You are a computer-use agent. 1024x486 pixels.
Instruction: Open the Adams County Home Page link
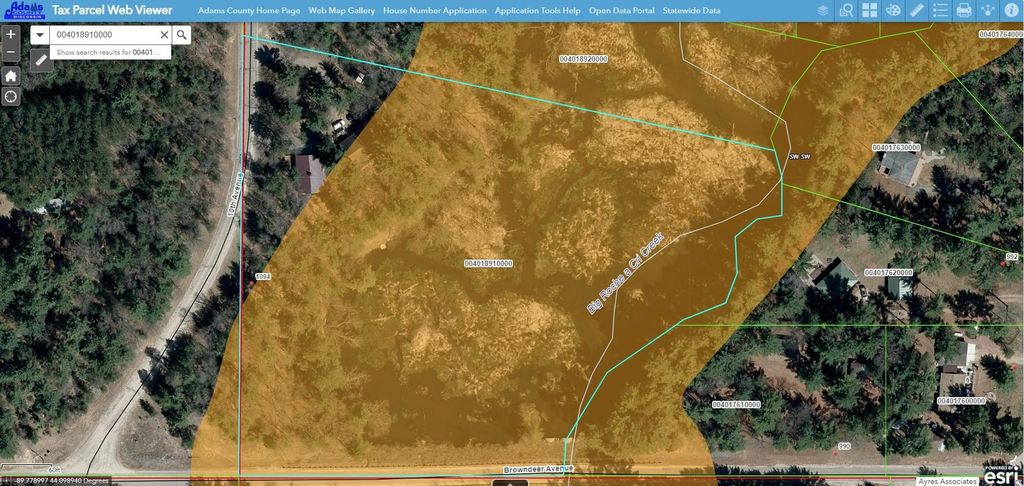tap(248, 11)
